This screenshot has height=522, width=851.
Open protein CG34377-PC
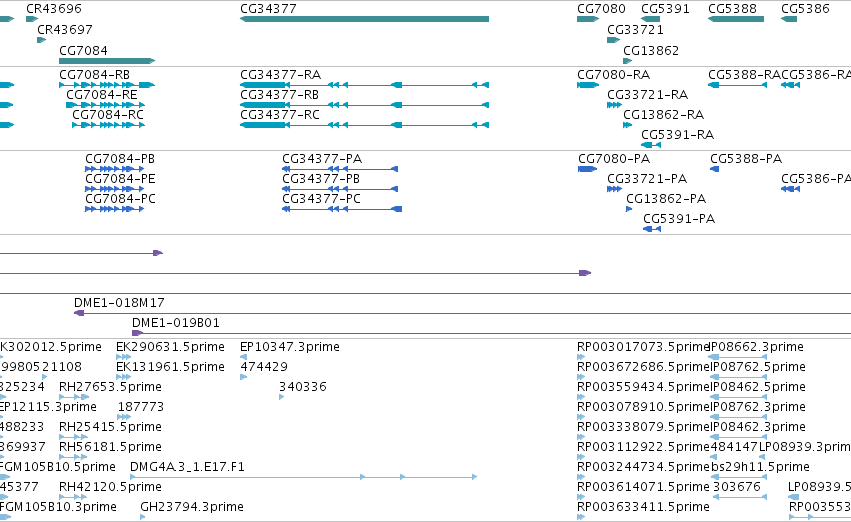pyautogui.click(x=321, y=199)
